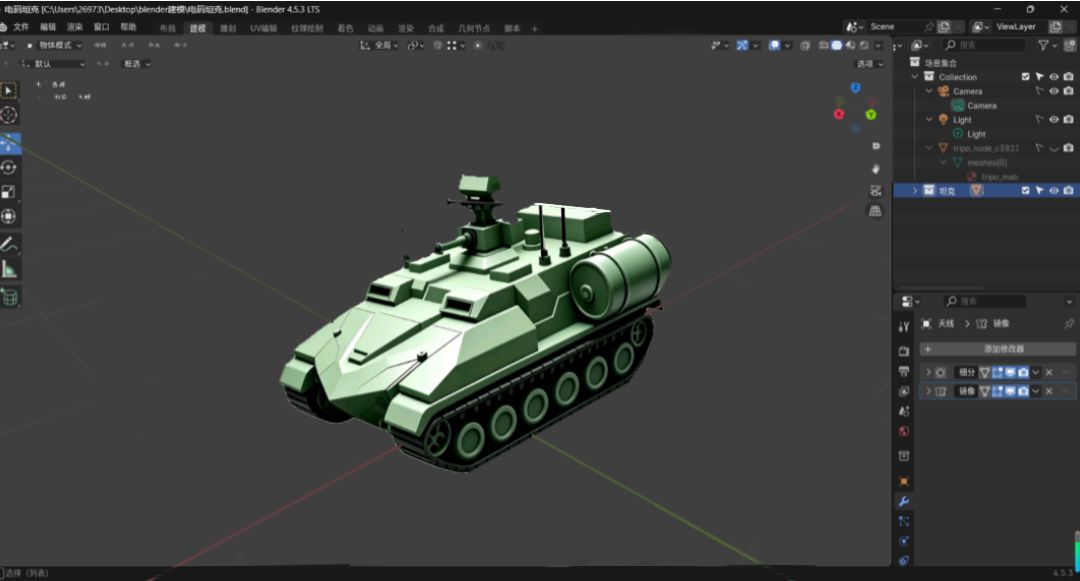
Task: Open the 框选 select mode dropdown
Action: (137, 64)
